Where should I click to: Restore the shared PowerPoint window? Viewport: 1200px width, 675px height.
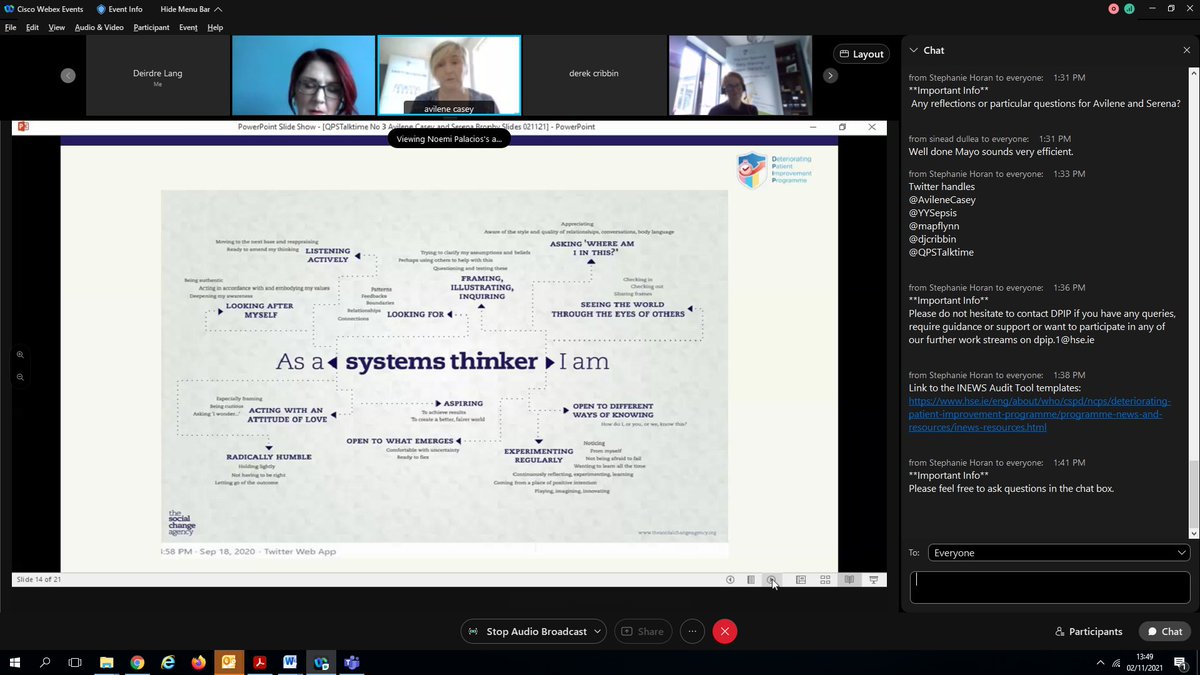pos(842,127)
